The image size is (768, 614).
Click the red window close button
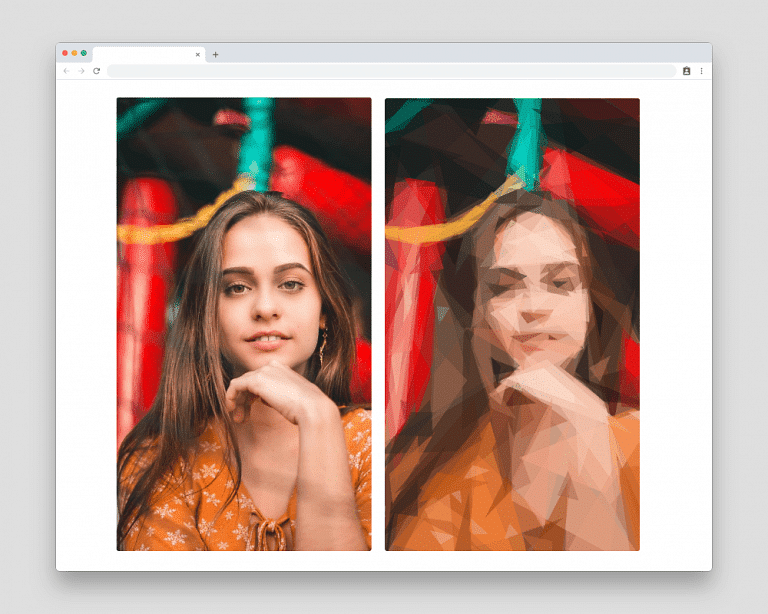(65, 53)
